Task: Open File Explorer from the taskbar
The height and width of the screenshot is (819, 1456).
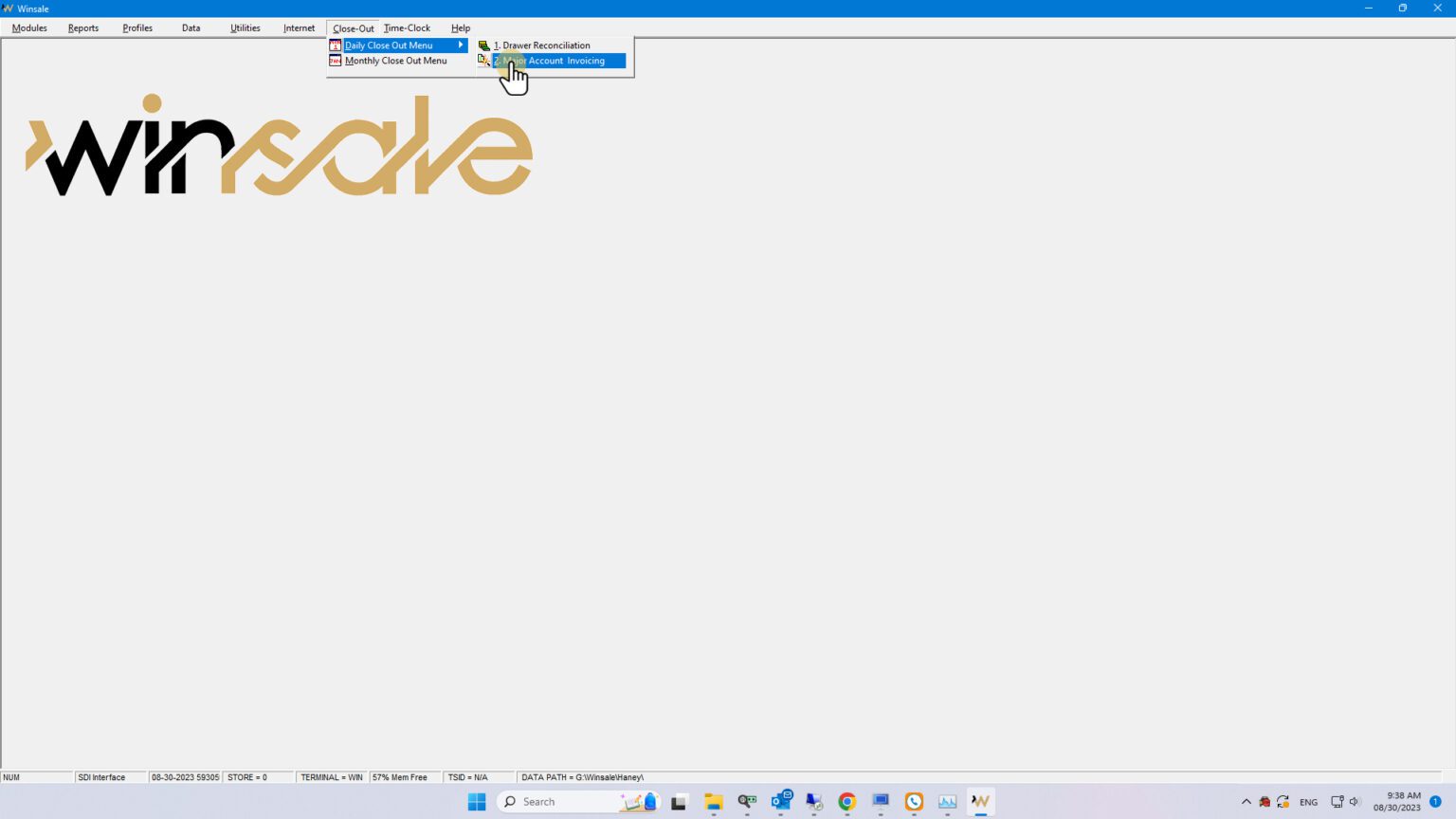Action: [x=713, y=802]
